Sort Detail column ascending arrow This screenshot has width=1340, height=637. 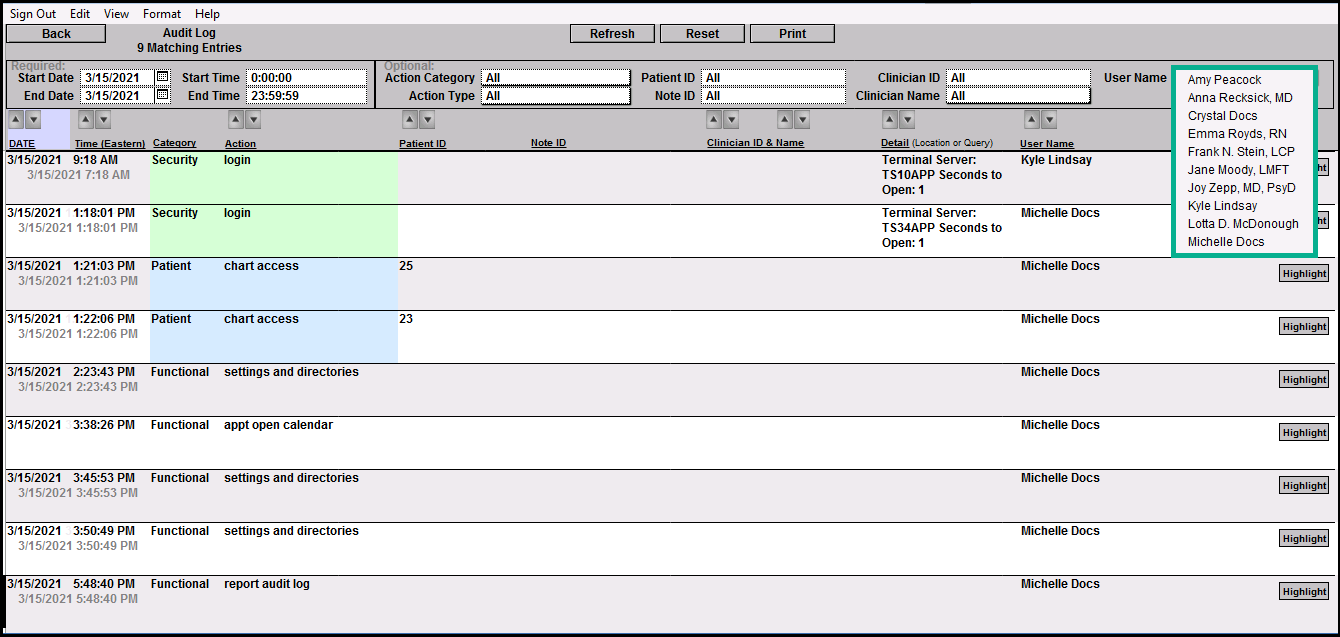pyautogui.click(x=890, y=120)
